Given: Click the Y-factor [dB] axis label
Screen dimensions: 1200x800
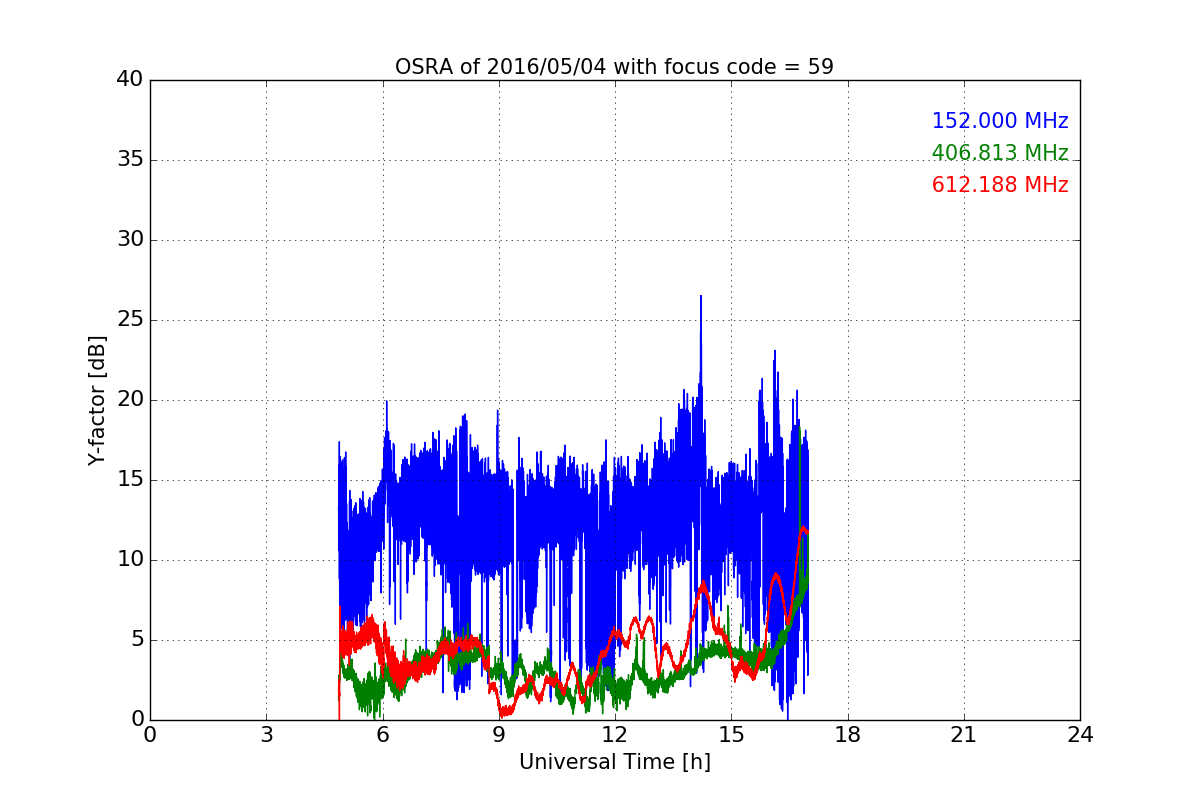Looking at the screenshot, I should [97, 400].
